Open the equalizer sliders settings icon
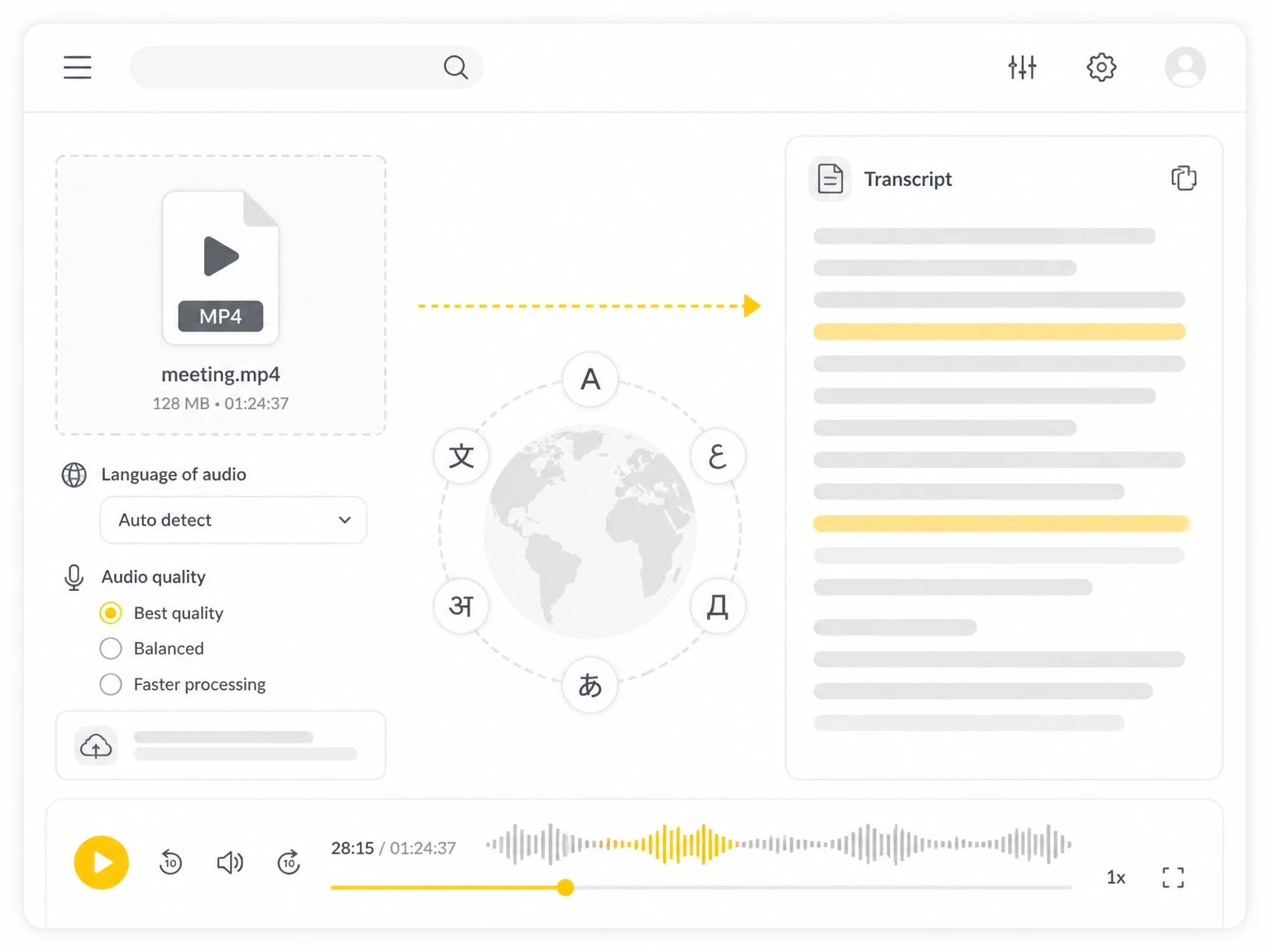 (1022, 67)
